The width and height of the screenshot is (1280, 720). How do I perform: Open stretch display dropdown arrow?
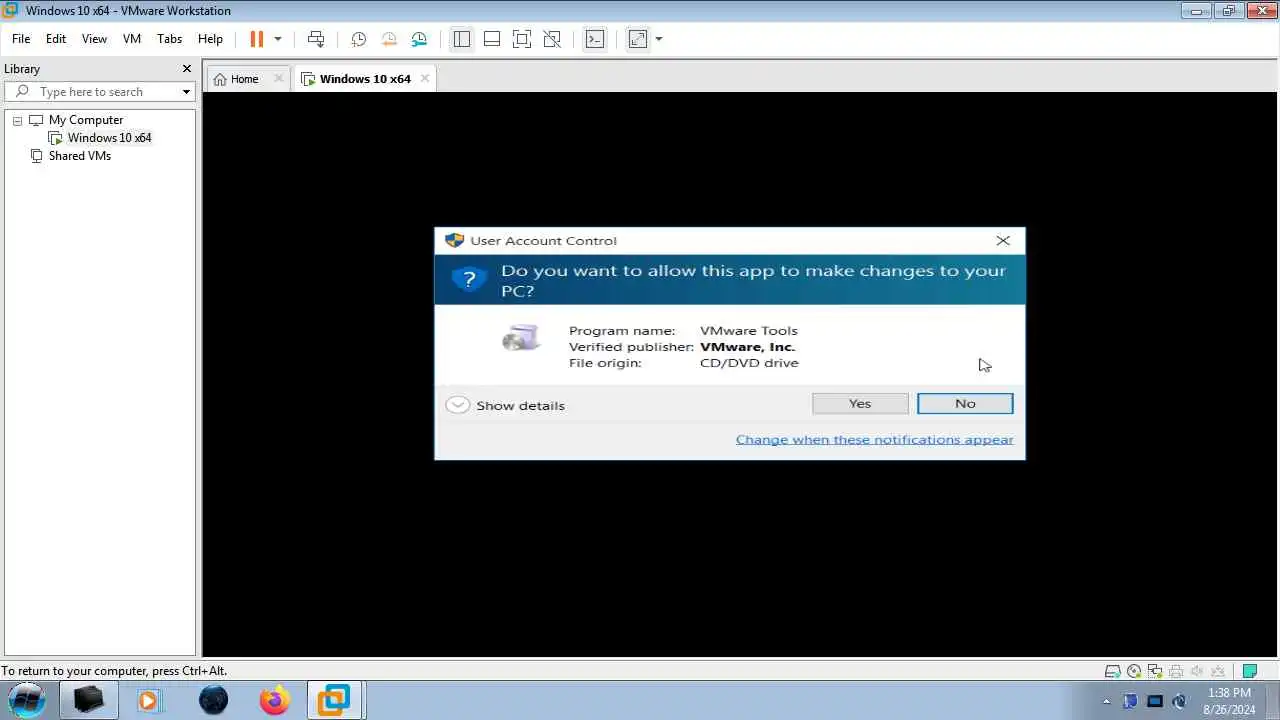(659, 39)
